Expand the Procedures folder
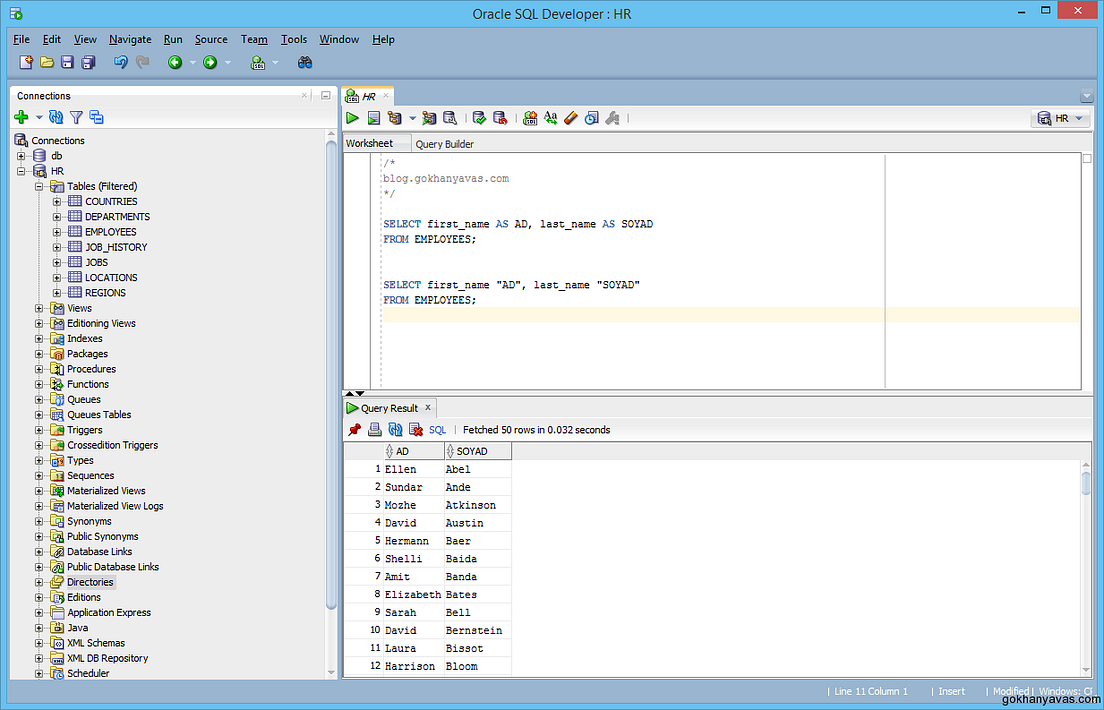This screenshot has width=1104, height=710. [x=39, y=369]
